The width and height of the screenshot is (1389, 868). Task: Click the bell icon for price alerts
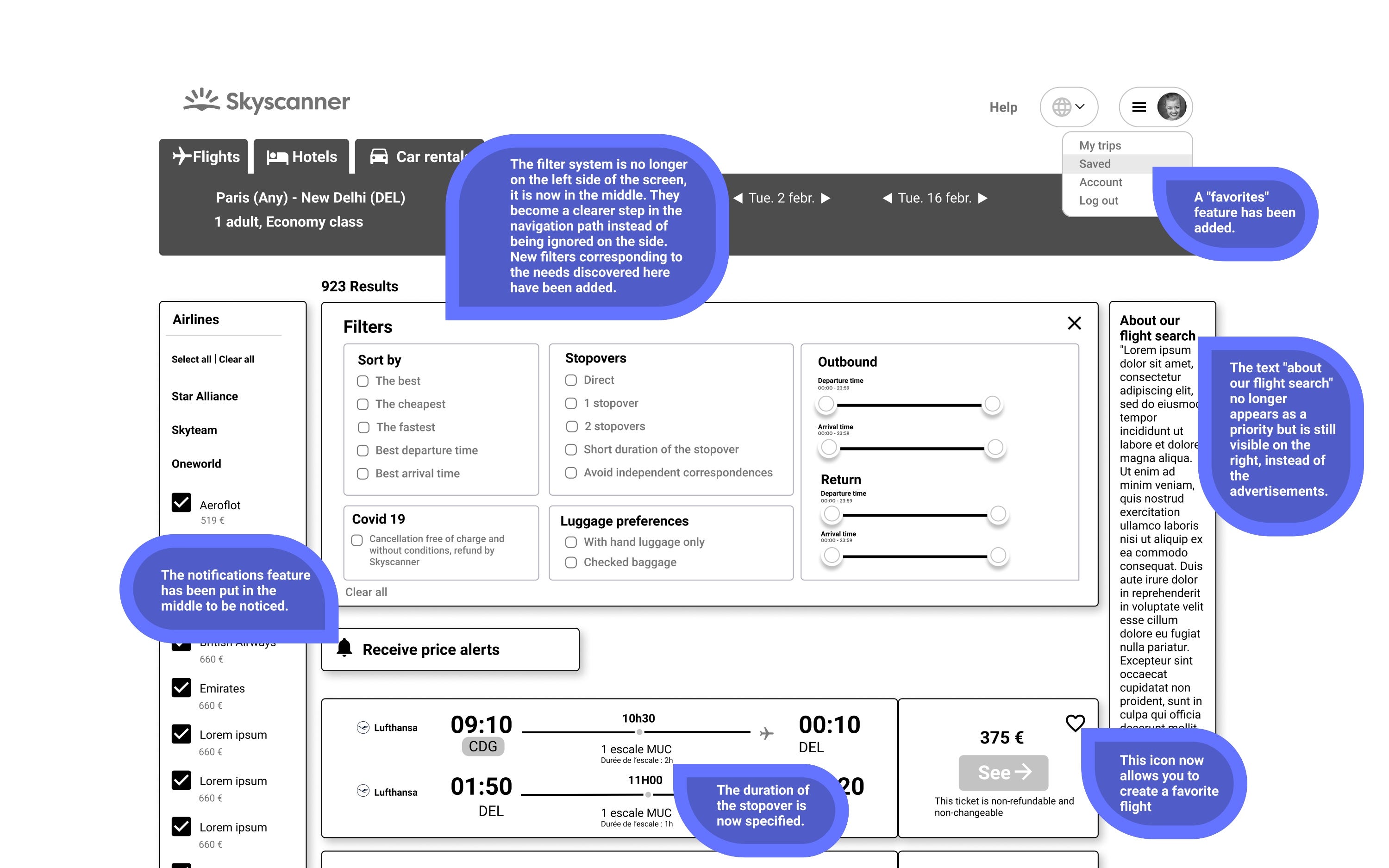coord(344,648)
